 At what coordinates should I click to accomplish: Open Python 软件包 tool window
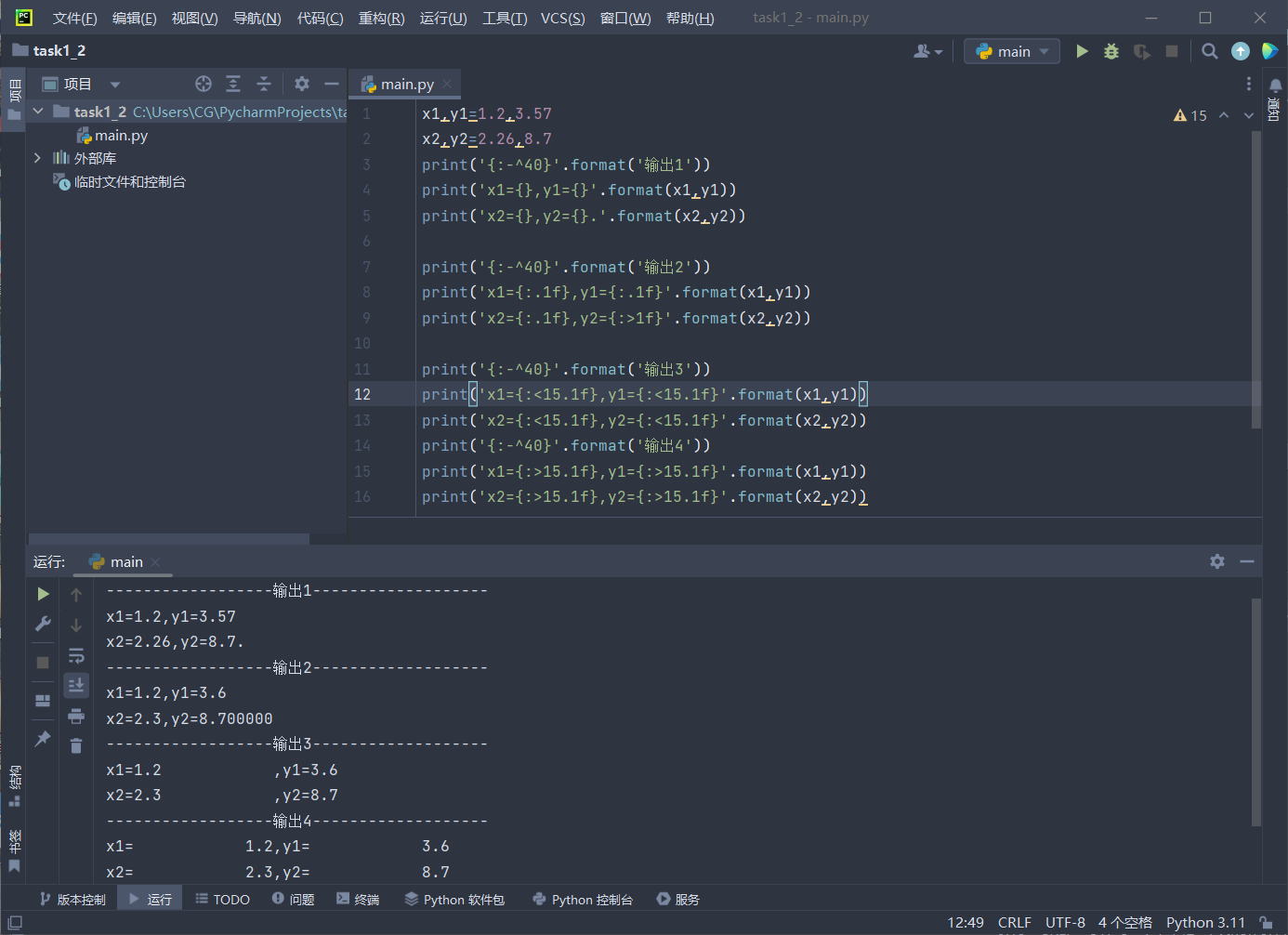tap(454, 899)
